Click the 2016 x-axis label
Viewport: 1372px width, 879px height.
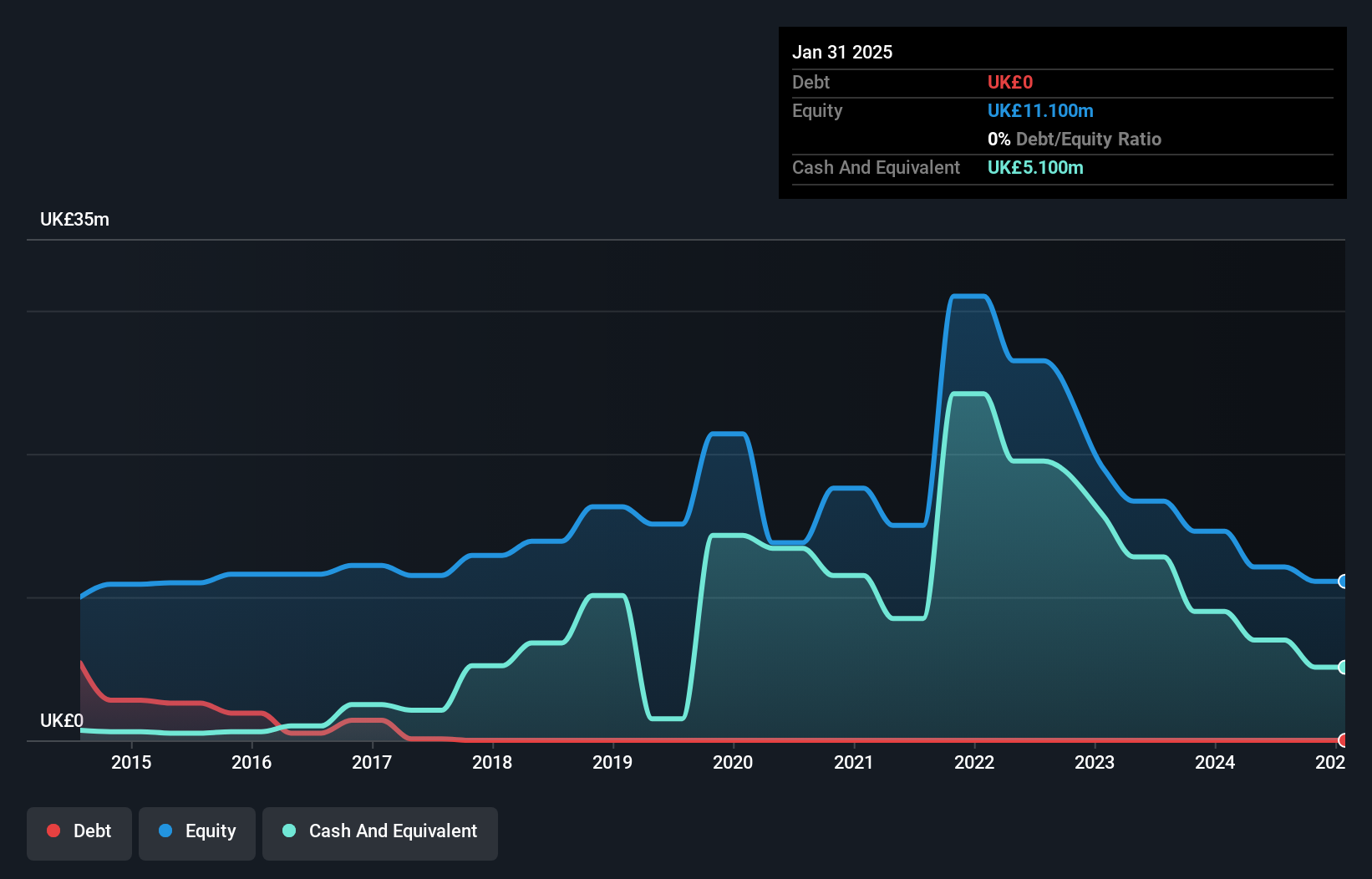click(252, 762)
